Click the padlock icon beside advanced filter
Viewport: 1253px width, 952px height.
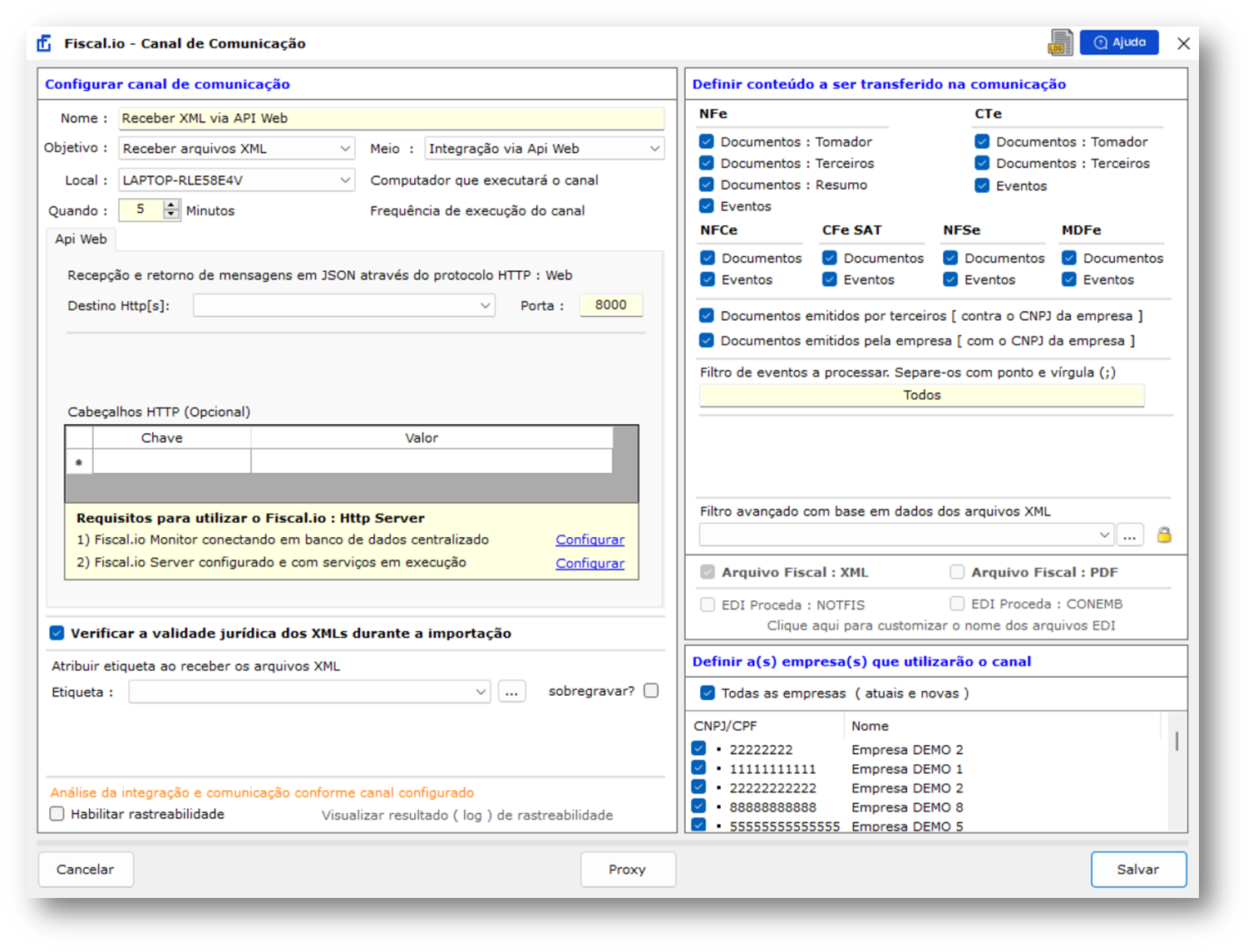1164,535
